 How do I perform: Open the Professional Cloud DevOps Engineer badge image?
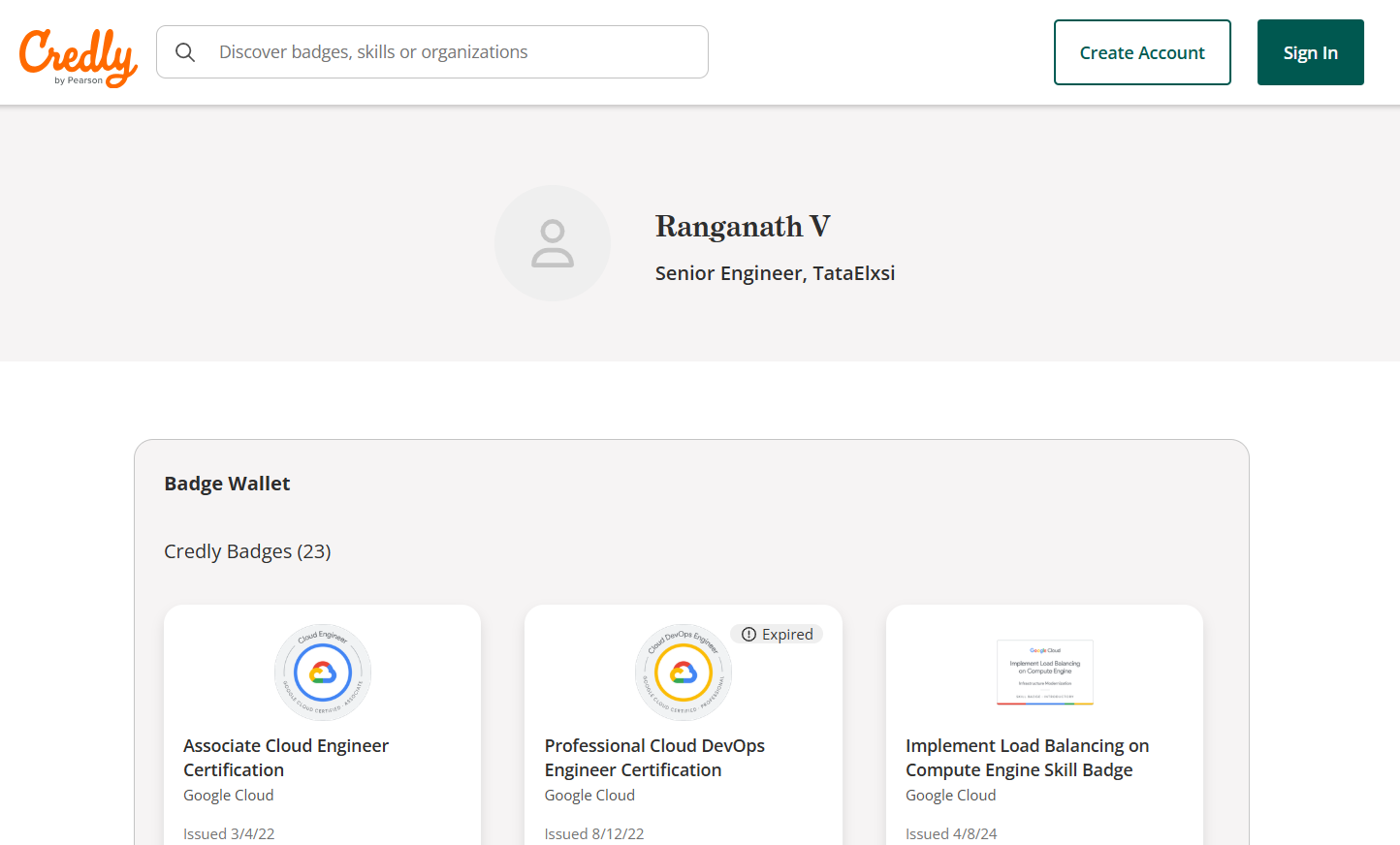[684, 673]
